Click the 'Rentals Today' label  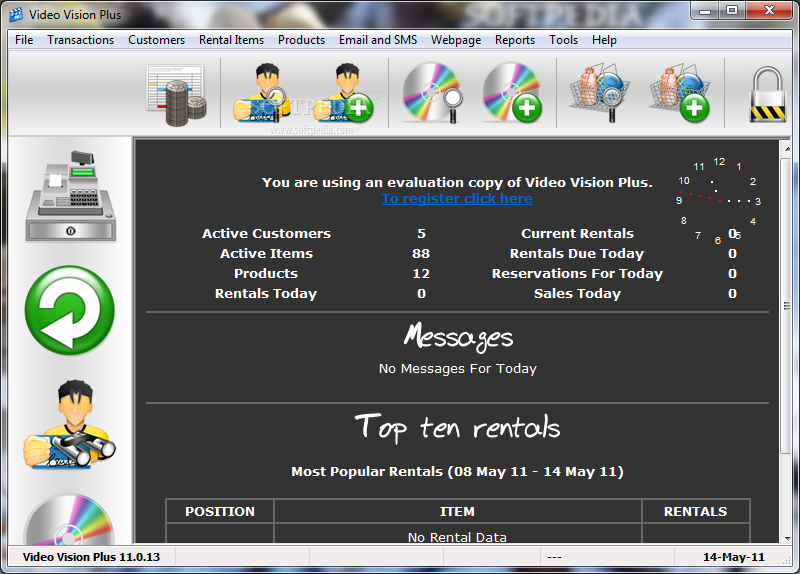click(266, 293)
